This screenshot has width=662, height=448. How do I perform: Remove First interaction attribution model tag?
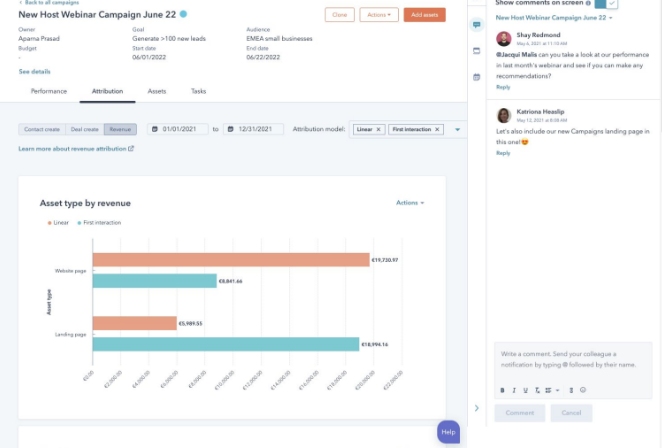437,130
